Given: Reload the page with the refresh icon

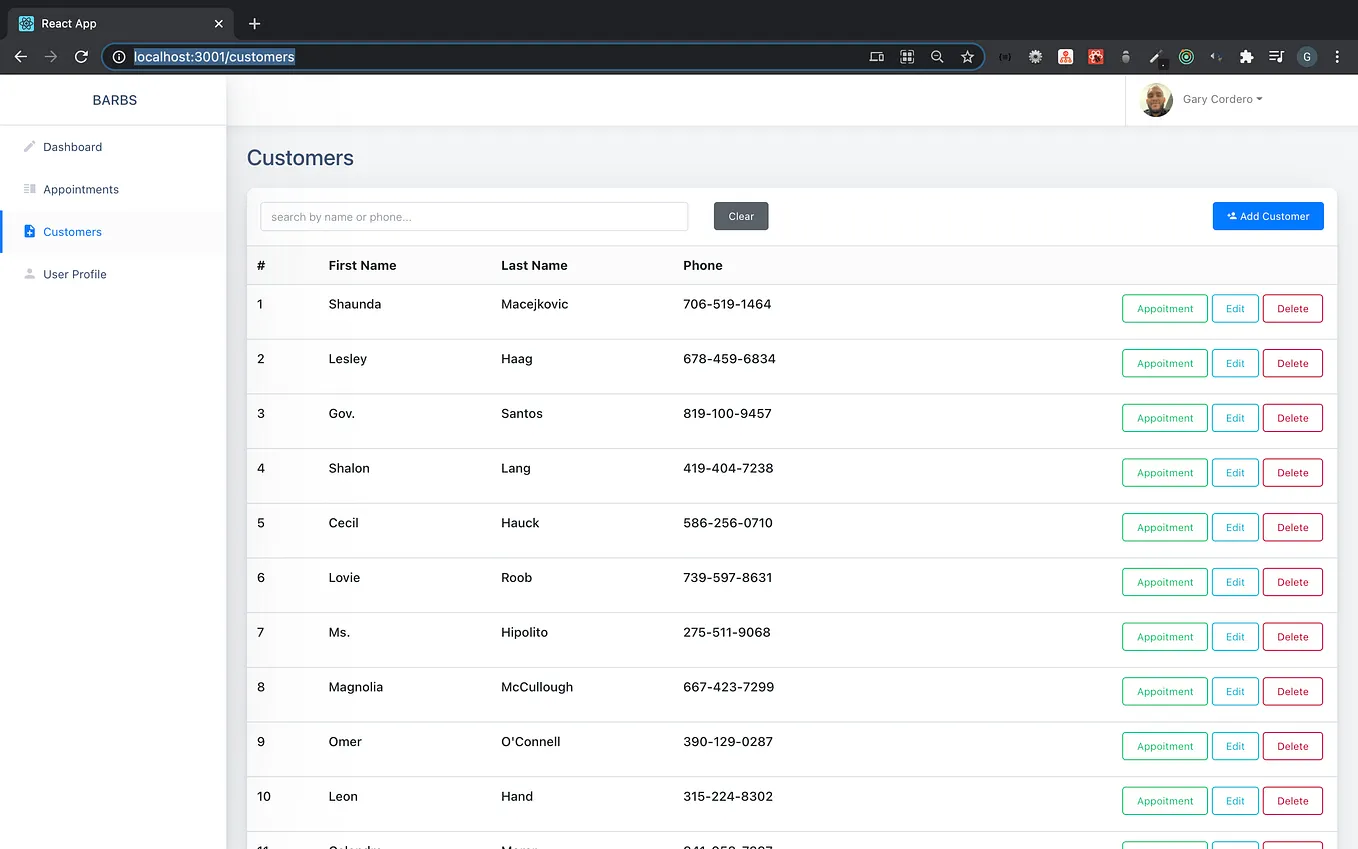Looking at the screenshot, I should pos(81,57).
